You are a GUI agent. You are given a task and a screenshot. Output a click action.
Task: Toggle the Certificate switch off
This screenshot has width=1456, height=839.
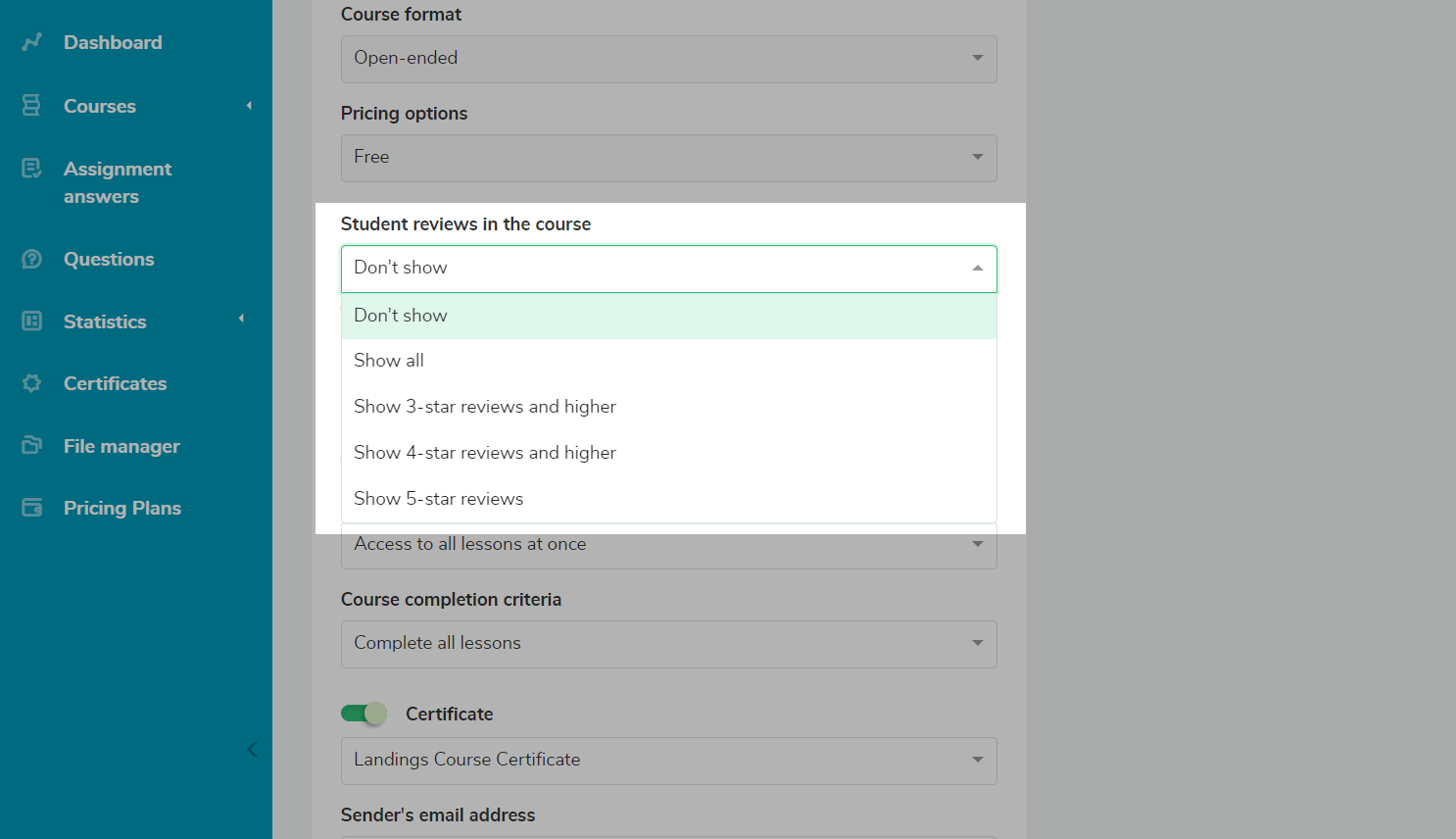pyautogui.click(x=364, y=714)
